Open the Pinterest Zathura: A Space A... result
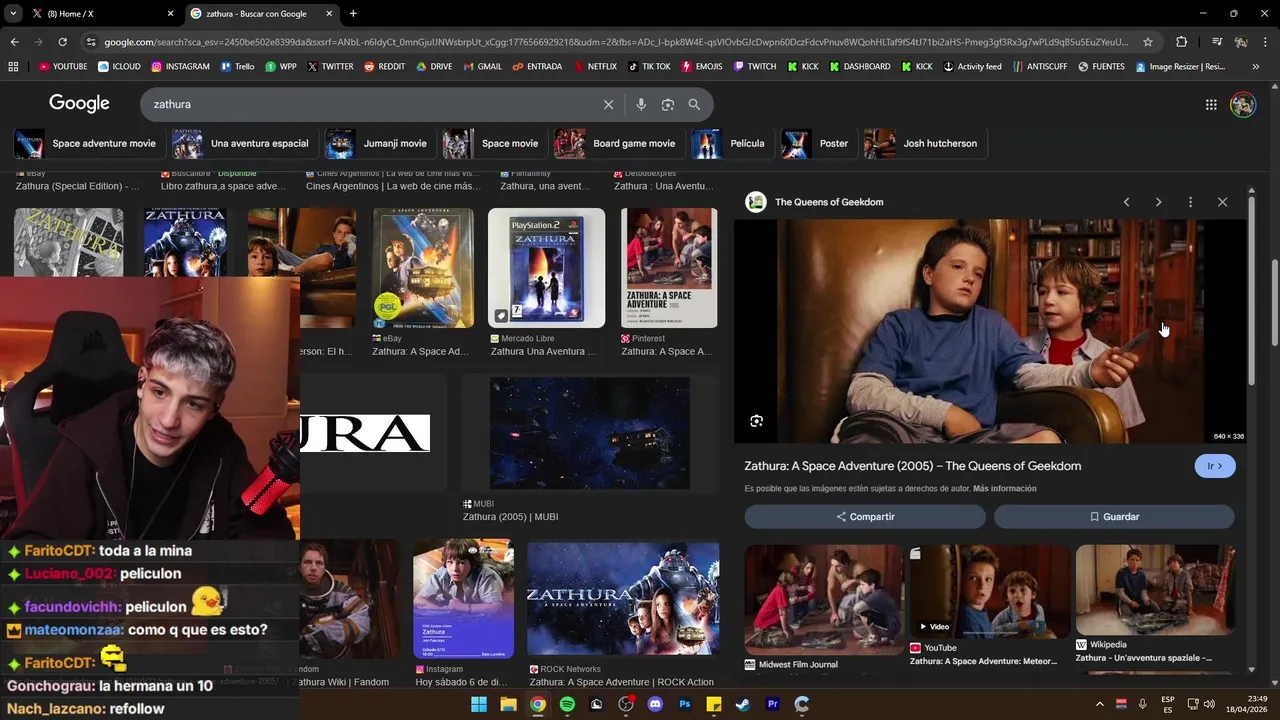Image resolution: width=1280 pixels, height=720 pixels. [x=669, y=282]
